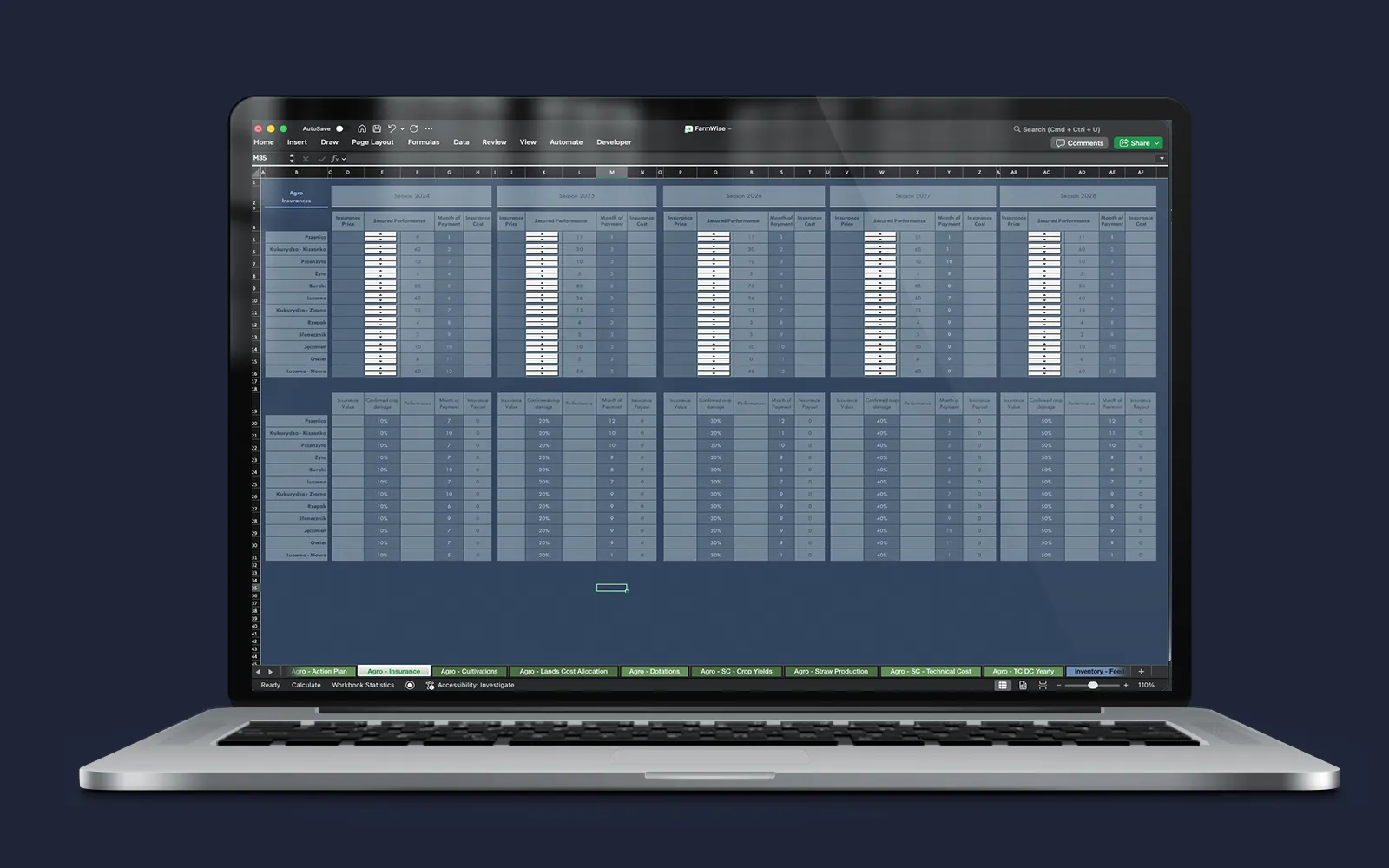Image resolution: width=1389 pixels, height=868 pixels.
Task: Select the Agro - Insurance sheet tab
Action: tap(393, 671)
